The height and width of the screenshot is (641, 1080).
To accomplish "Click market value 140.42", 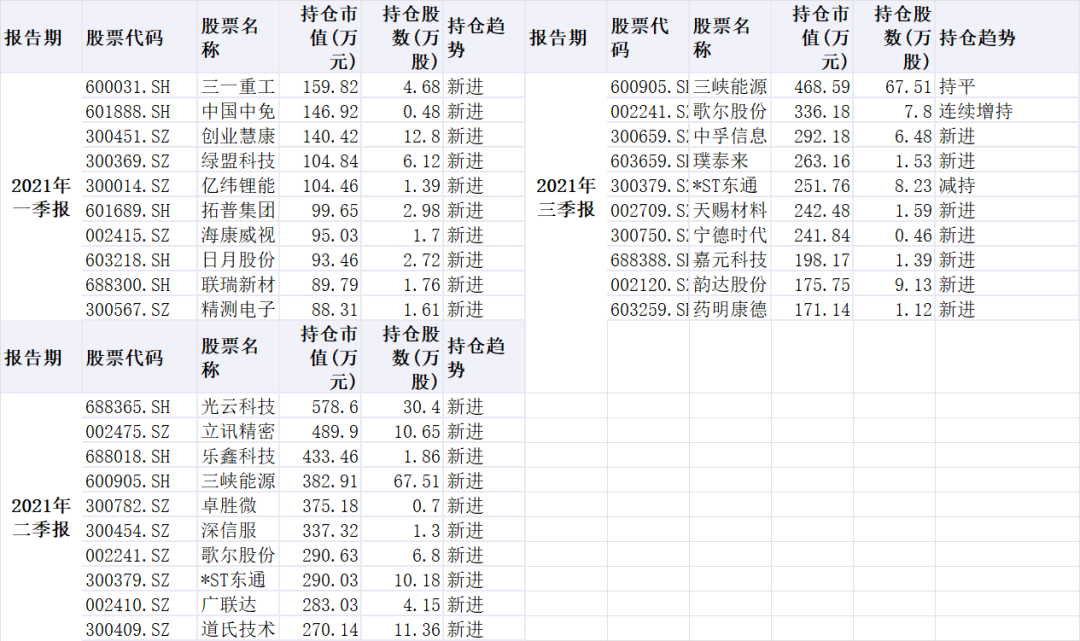I will tap(330, 136).
